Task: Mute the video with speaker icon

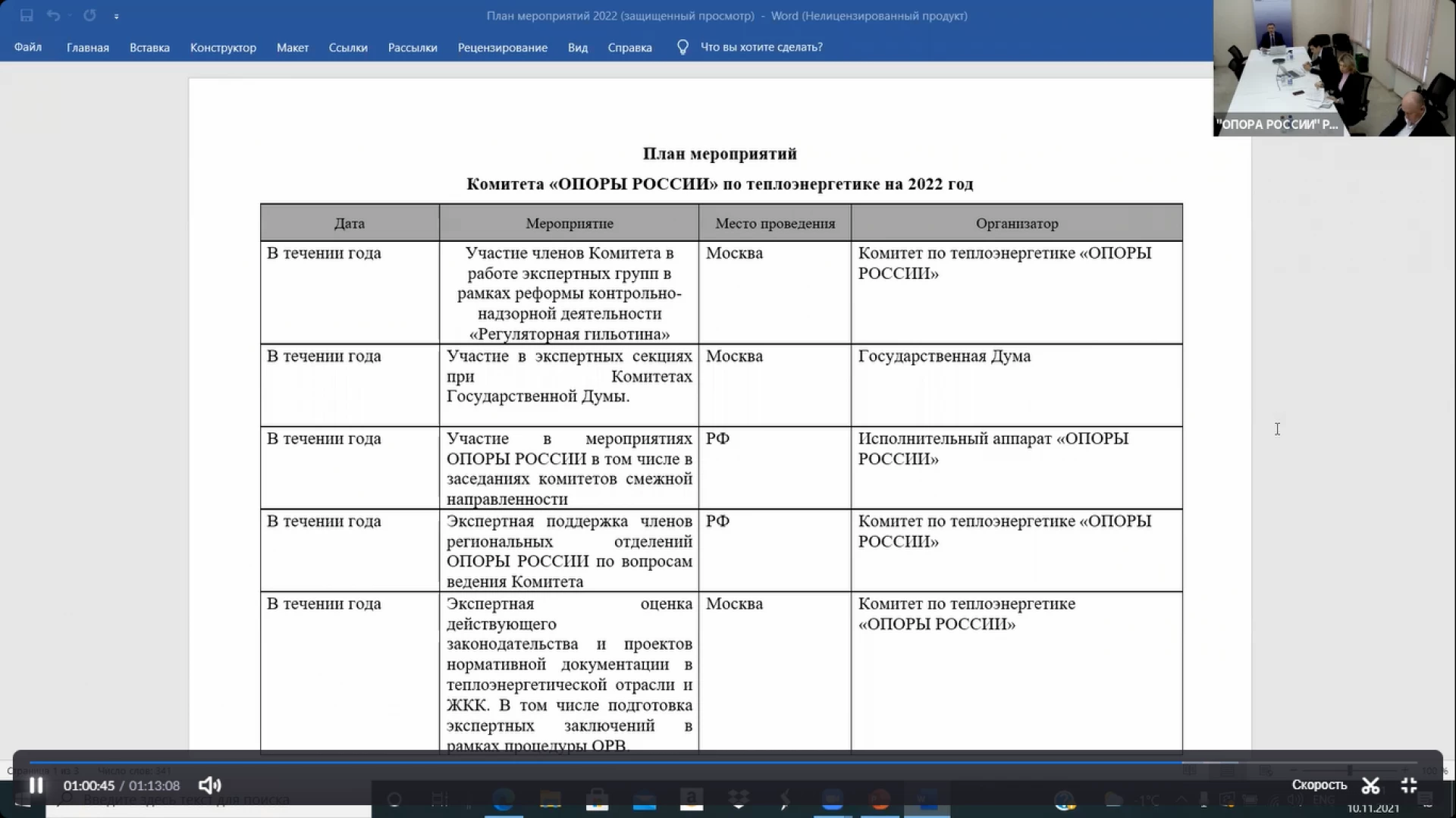Action: (209, 785)
